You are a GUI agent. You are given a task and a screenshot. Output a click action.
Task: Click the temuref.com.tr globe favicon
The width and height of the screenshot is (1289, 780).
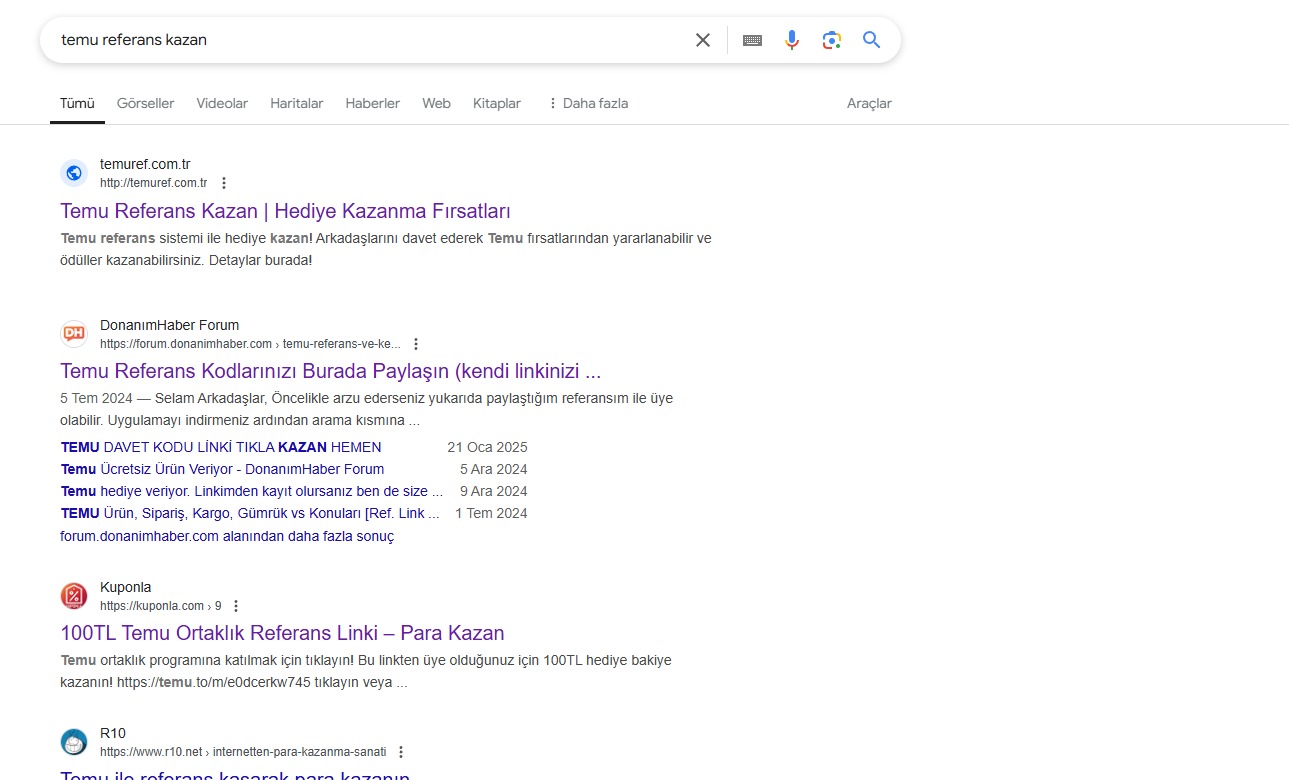74,173
